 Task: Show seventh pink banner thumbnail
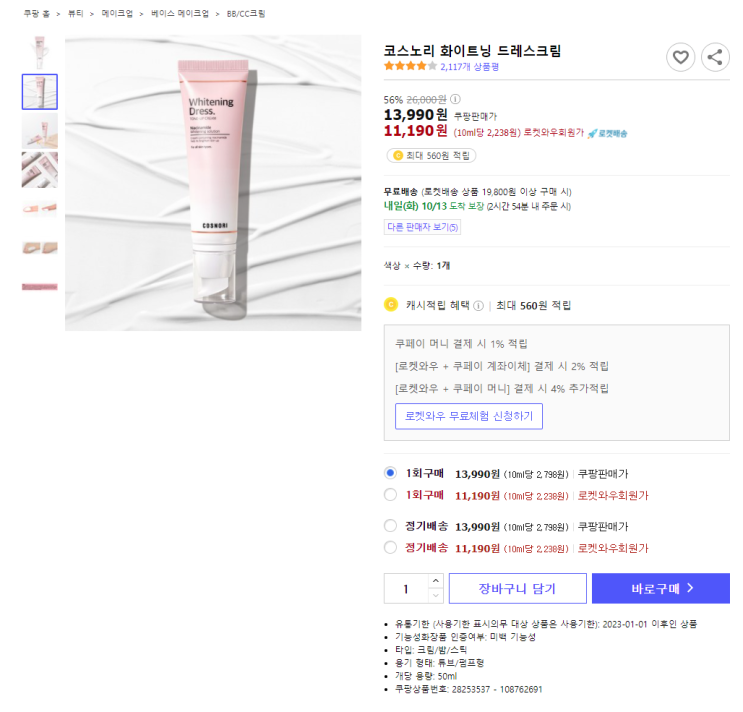[40, 287]
